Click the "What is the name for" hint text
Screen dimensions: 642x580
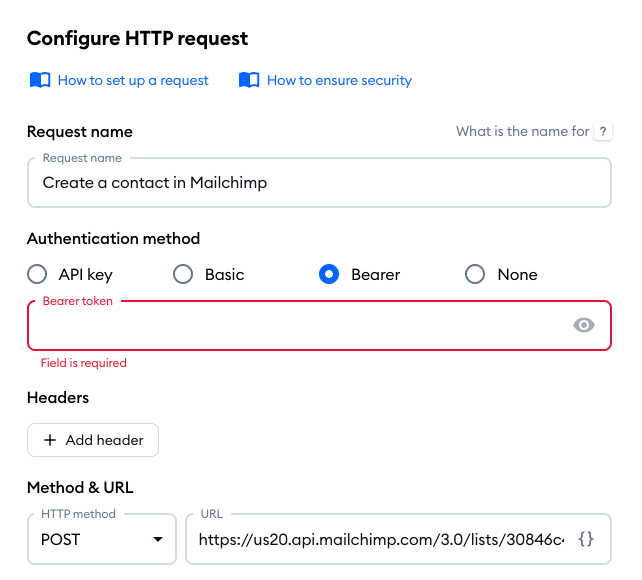pos(522,131)
